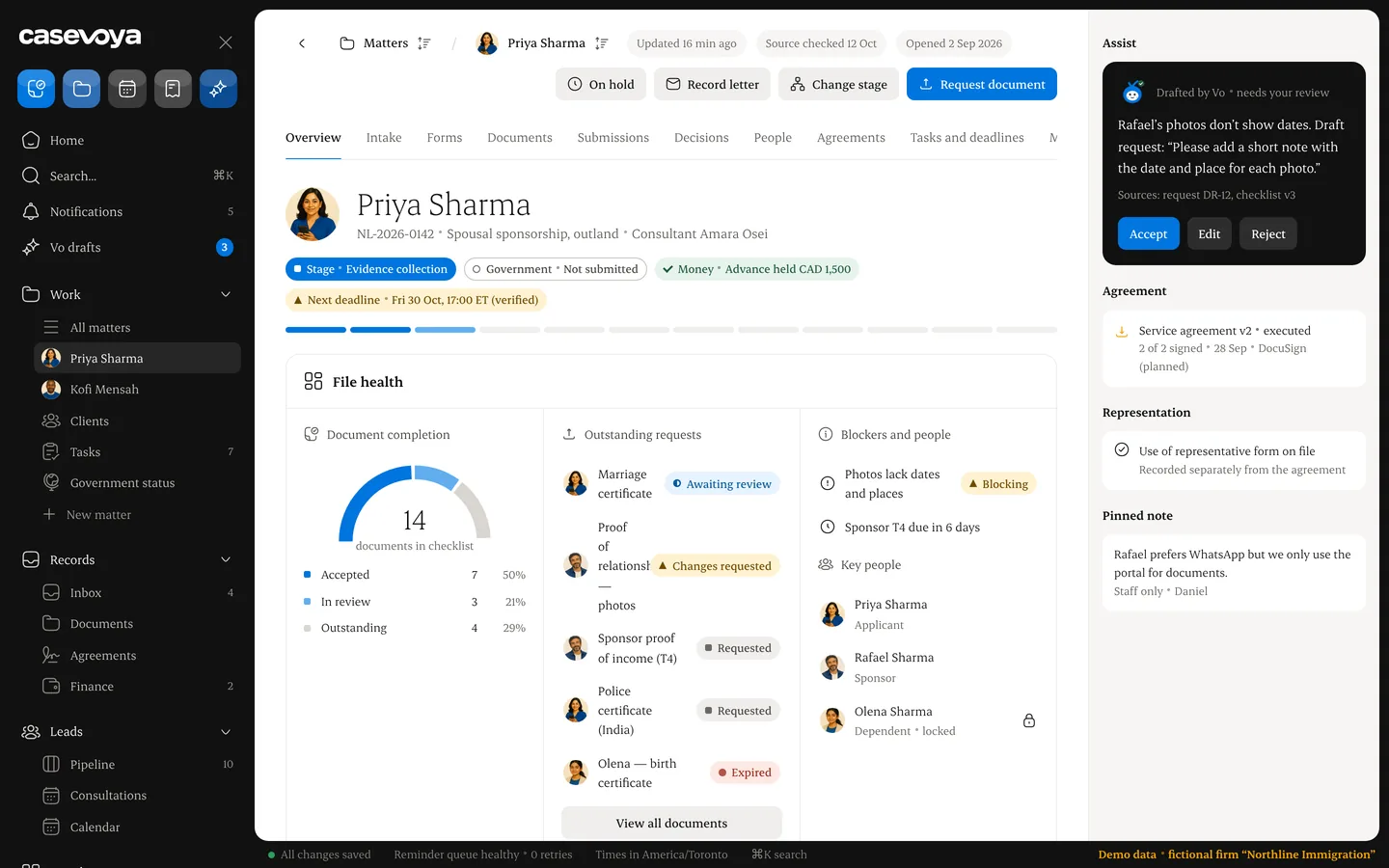Download the Service agreement v2 file icon

[1122, 332]
